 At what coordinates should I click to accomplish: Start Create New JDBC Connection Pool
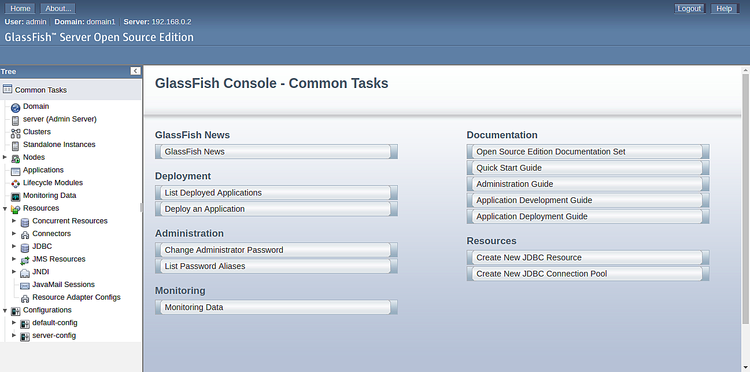click(x=588, y=274)
